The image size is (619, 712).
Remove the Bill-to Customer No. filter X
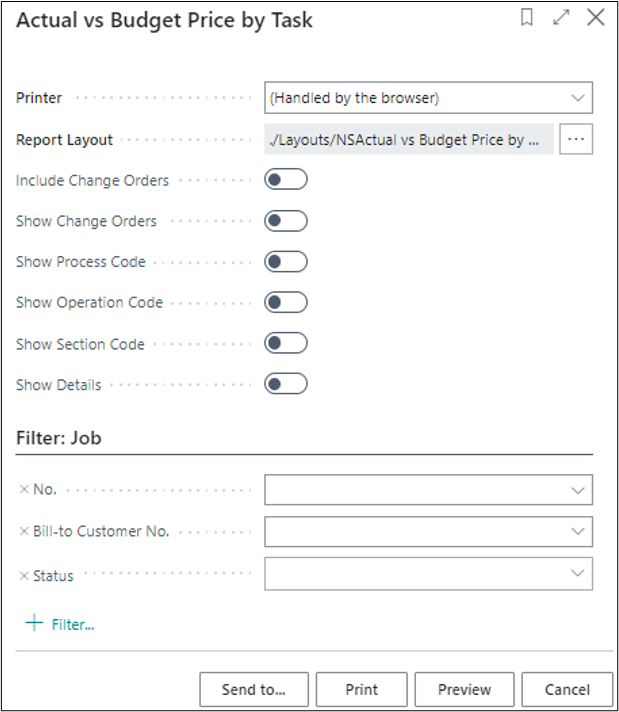[24, 531]
